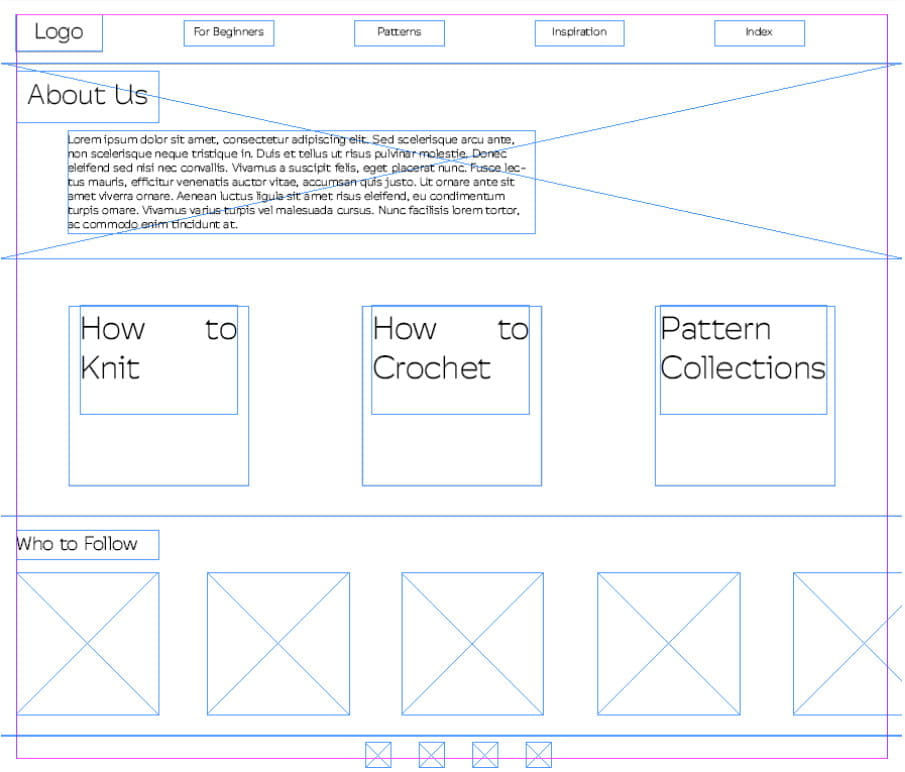
Task: Open the Index nav item
Action: pyautogui.click(x=760, y=33)
